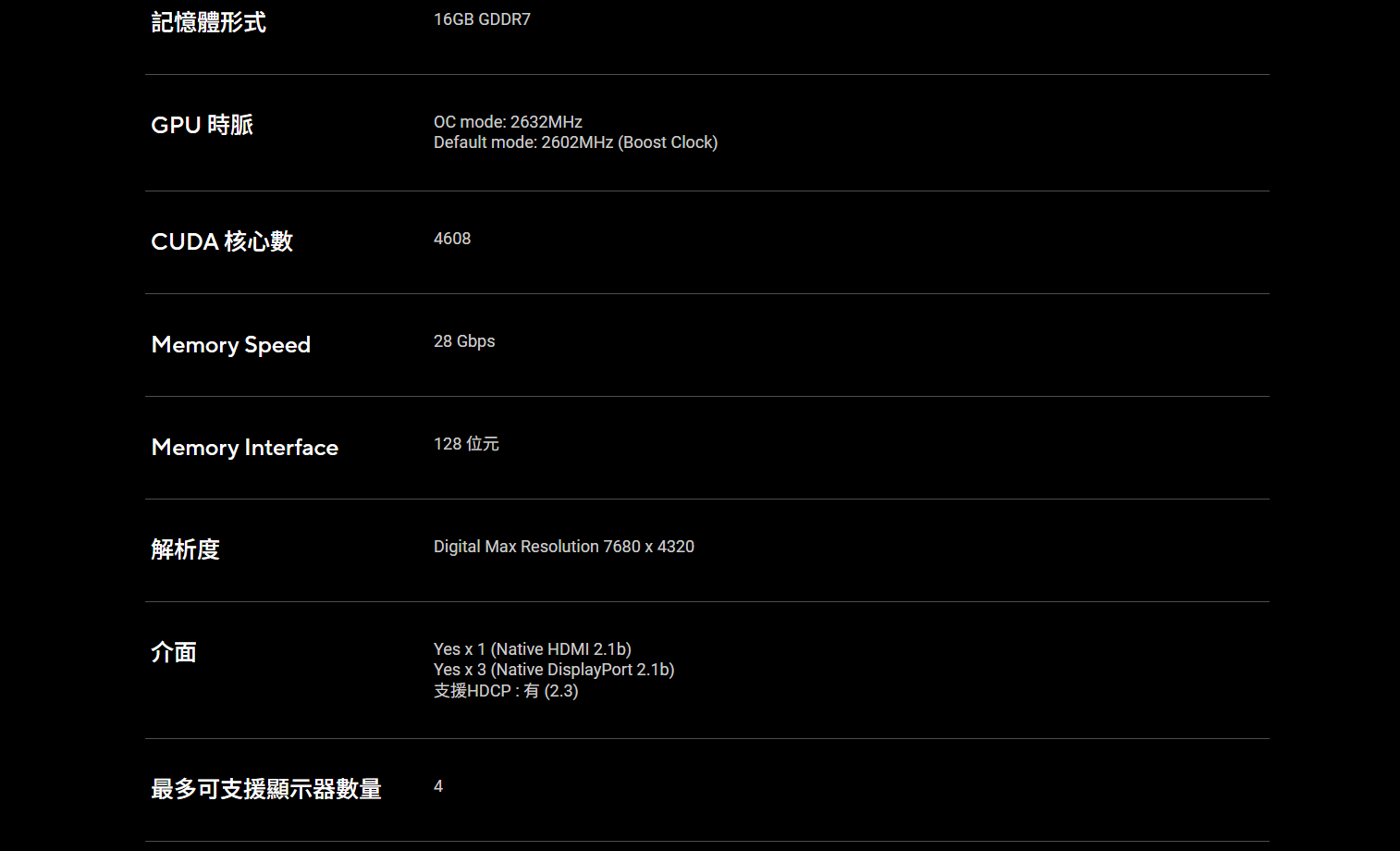The width and height of the screenshot is (1400, 851).
Task: Click the GPU 時脈 heading
Action: pos(202,125)
